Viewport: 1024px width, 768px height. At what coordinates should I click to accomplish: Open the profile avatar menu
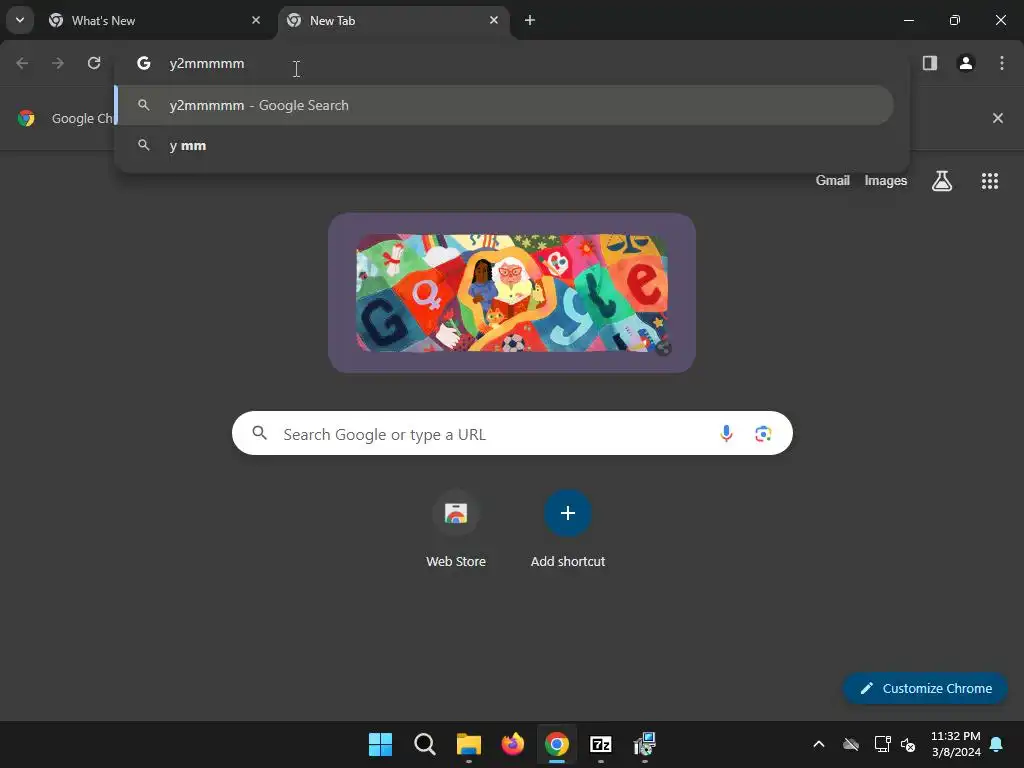(966, 63)
